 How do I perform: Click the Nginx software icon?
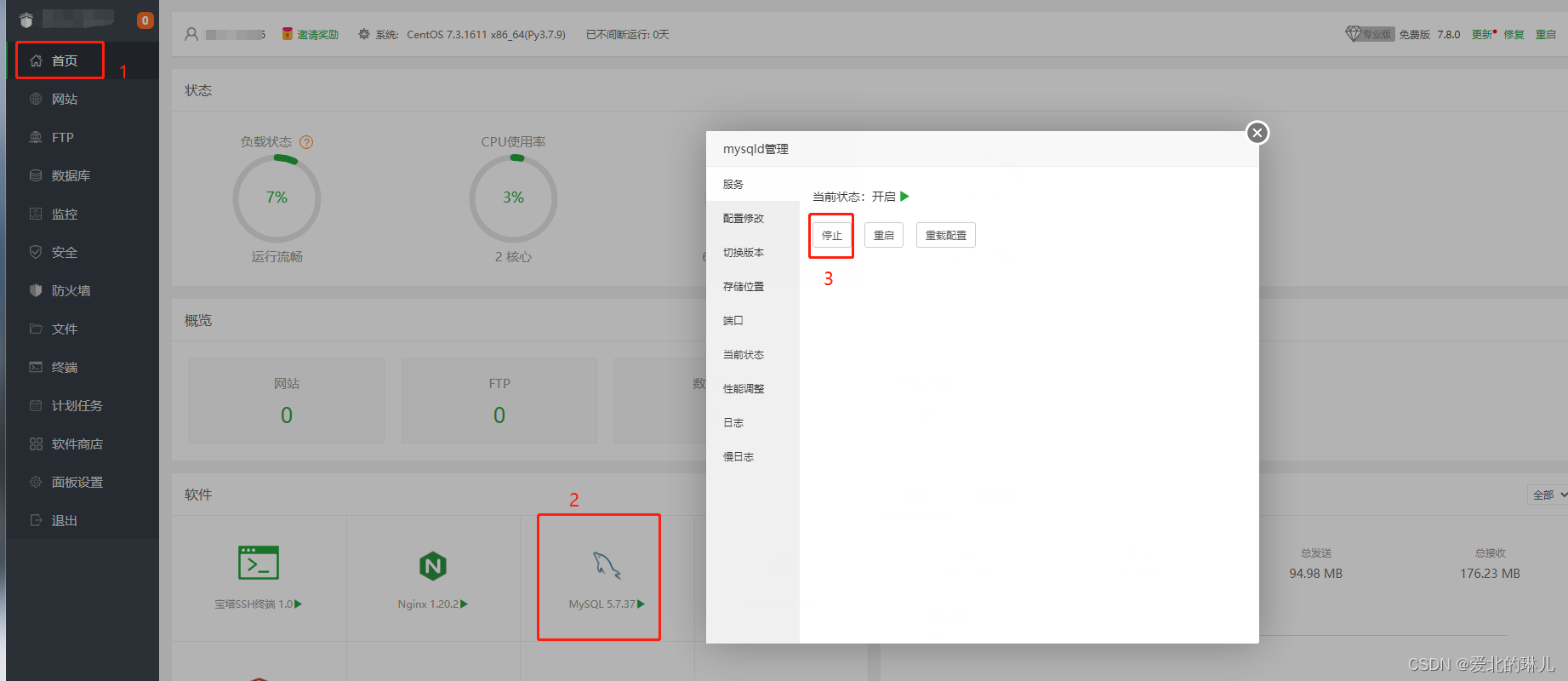(x=433, y=565)
